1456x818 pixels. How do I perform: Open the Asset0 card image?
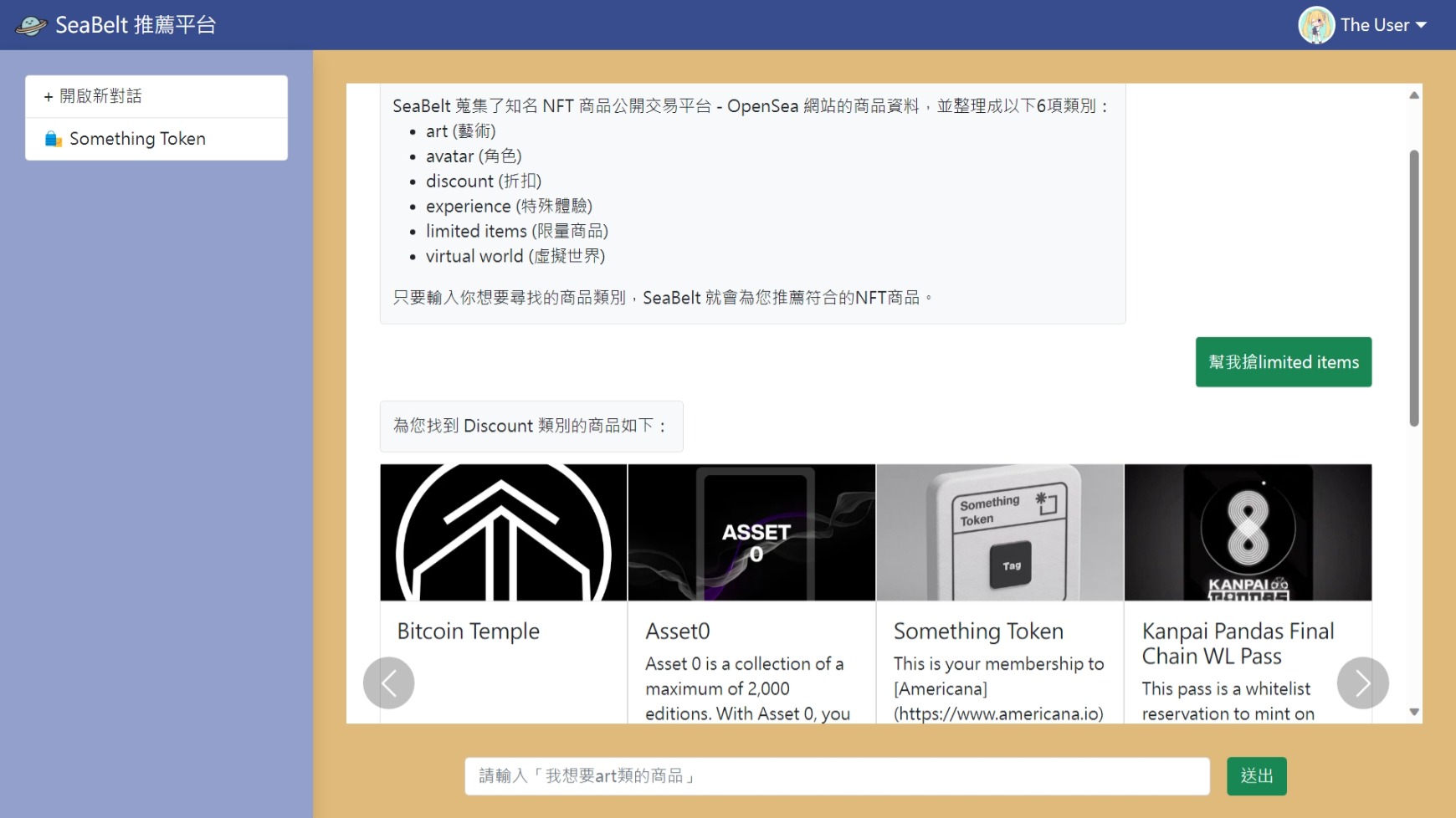pyautogui.click(x=751, y=533)
